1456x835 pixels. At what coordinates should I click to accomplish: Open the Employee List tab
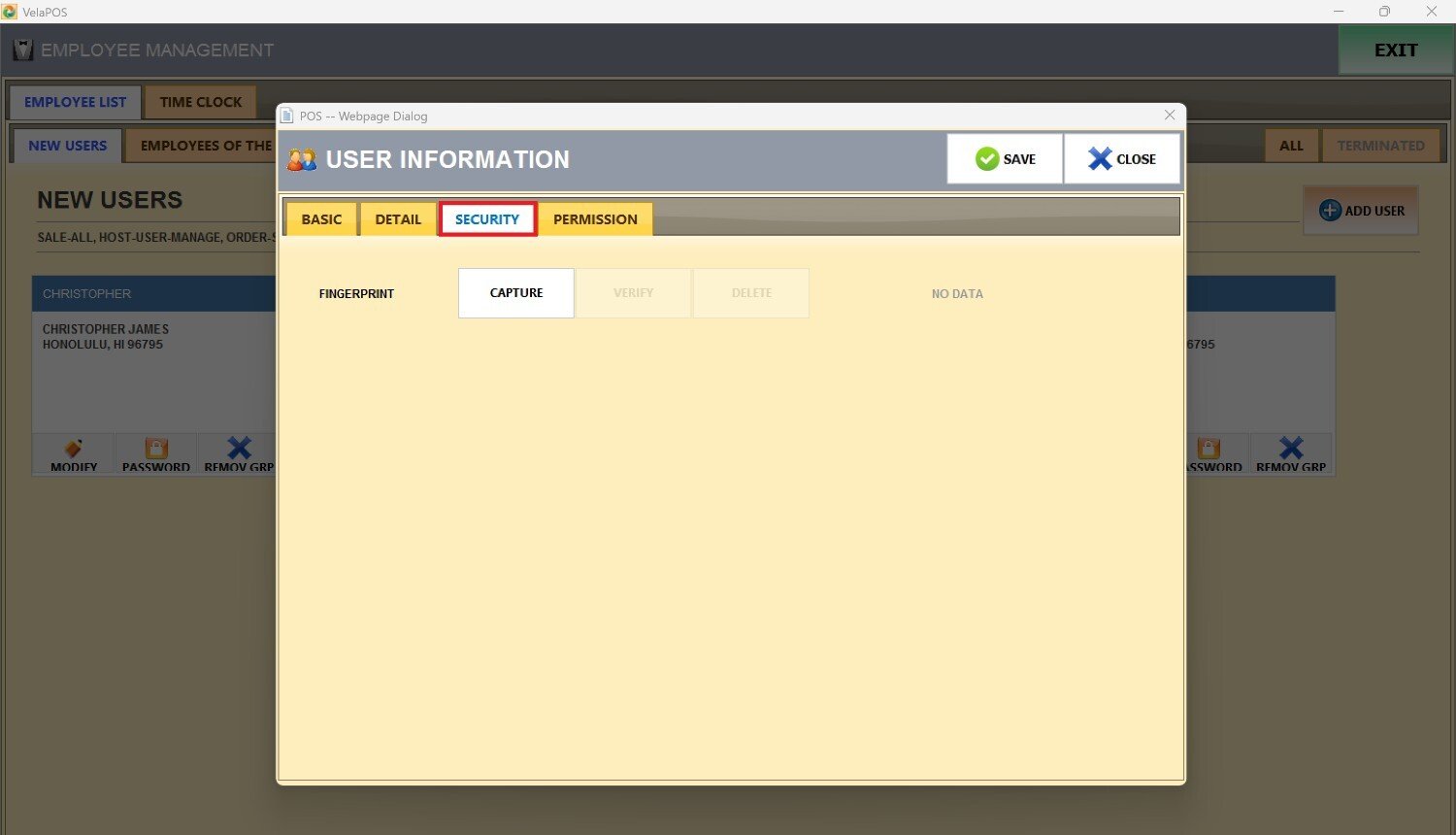pyautogui.click(x=75, y=102)
